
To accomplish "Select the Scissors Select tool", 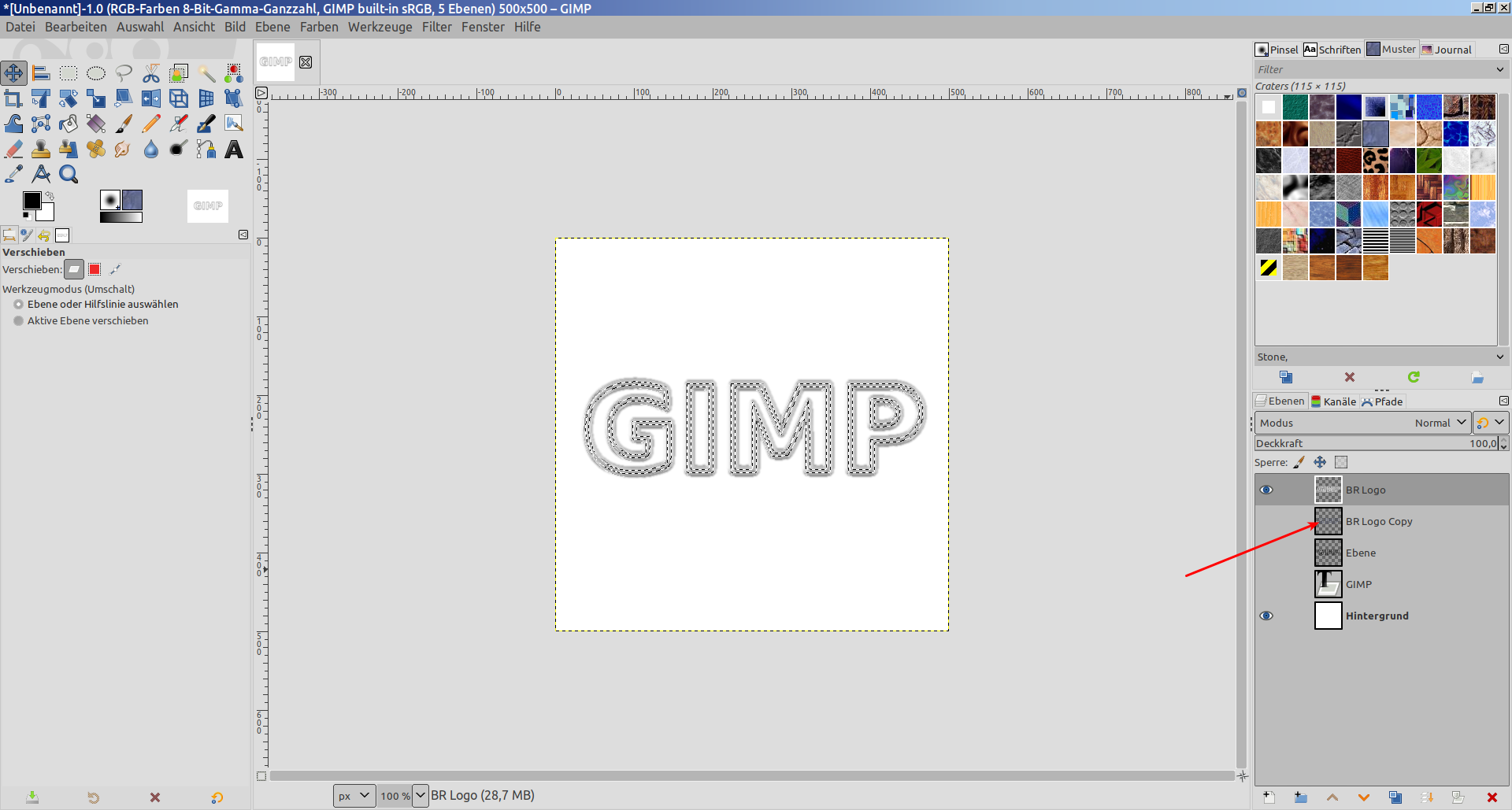I will coord(151,73).
